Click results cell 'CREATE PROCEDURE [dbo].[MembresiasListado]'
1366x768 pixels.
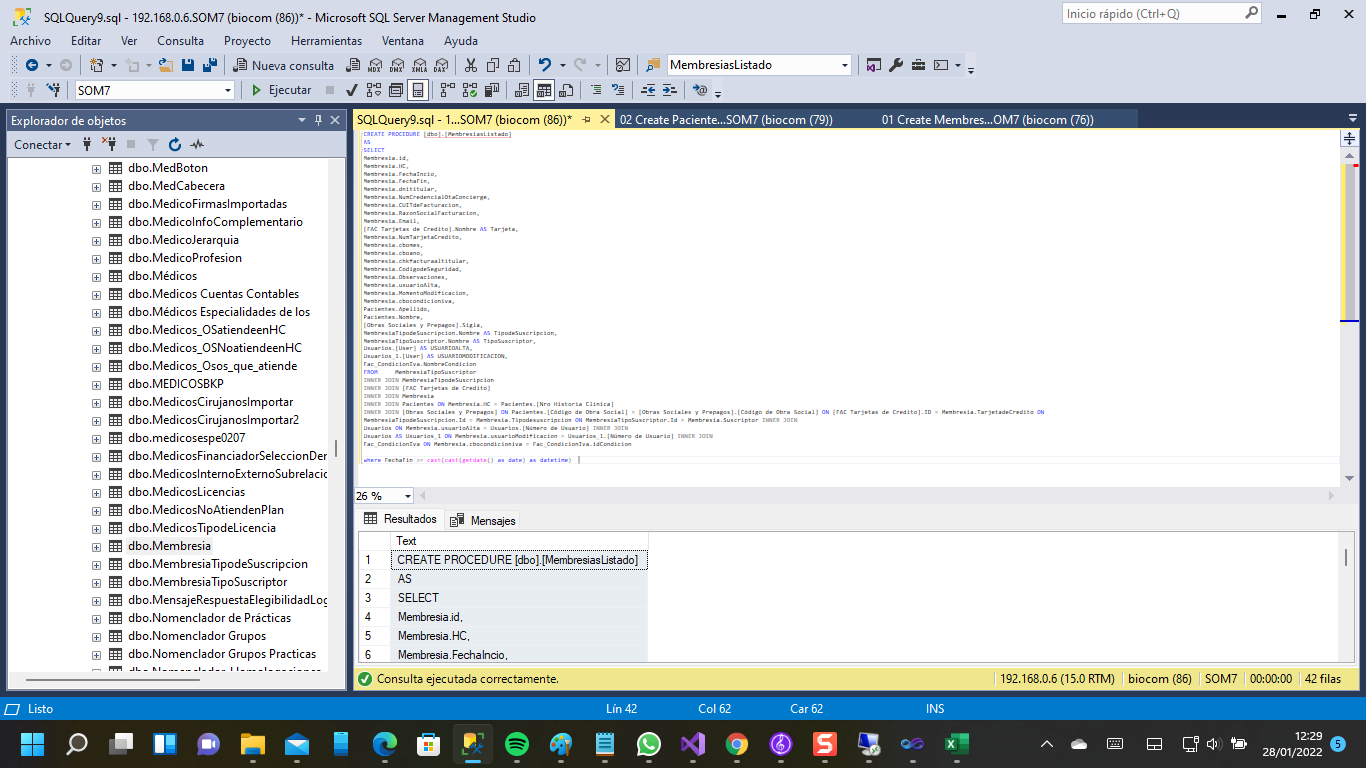click(518, 560)
